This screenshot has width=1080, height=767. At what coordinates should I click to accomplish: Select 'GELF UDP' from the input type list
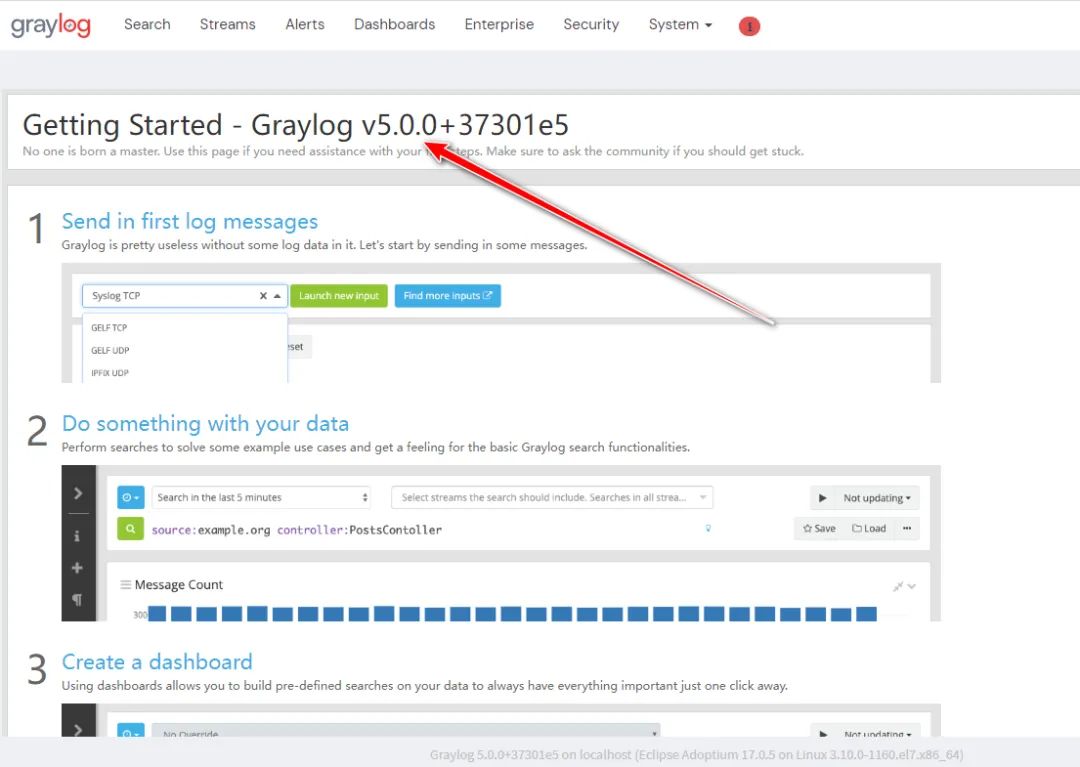109,350
